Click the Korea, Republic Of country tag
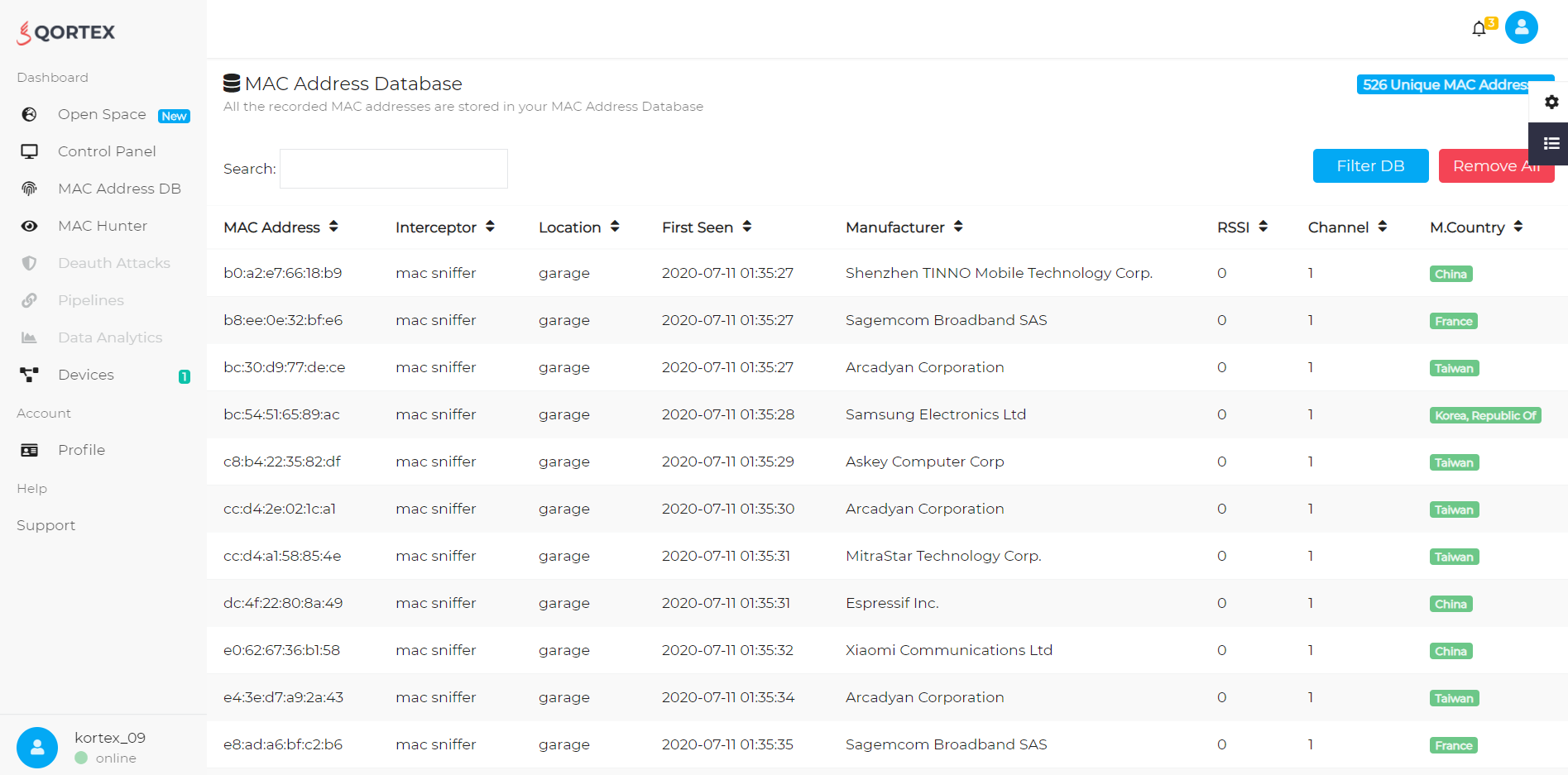 point(1485,415)
